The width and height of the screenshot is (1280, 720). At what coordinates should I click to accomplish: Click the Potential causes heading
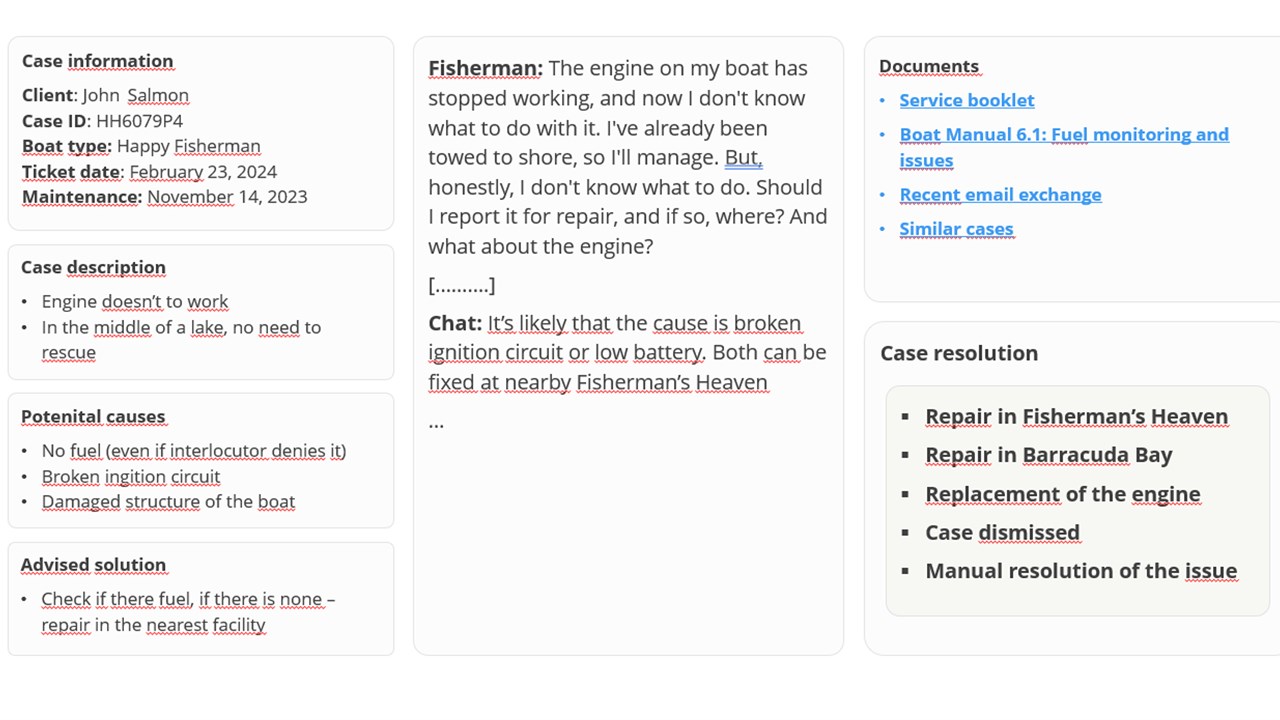coord(93,416)
